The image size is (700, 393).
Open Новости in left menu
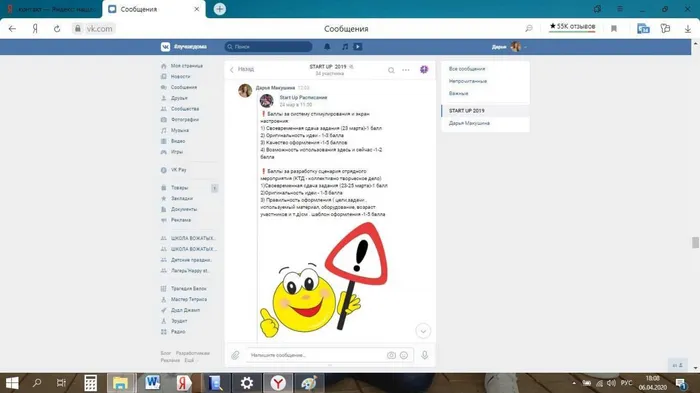180,76
